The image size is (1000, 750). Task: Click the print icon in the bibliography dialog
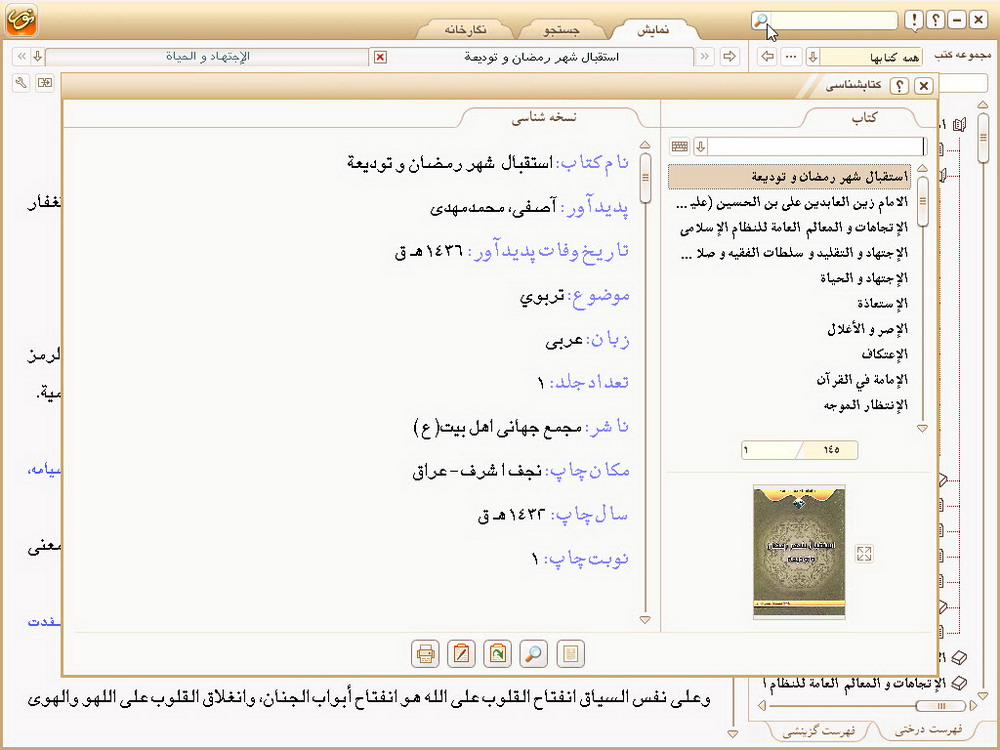(x=426, y=654)
